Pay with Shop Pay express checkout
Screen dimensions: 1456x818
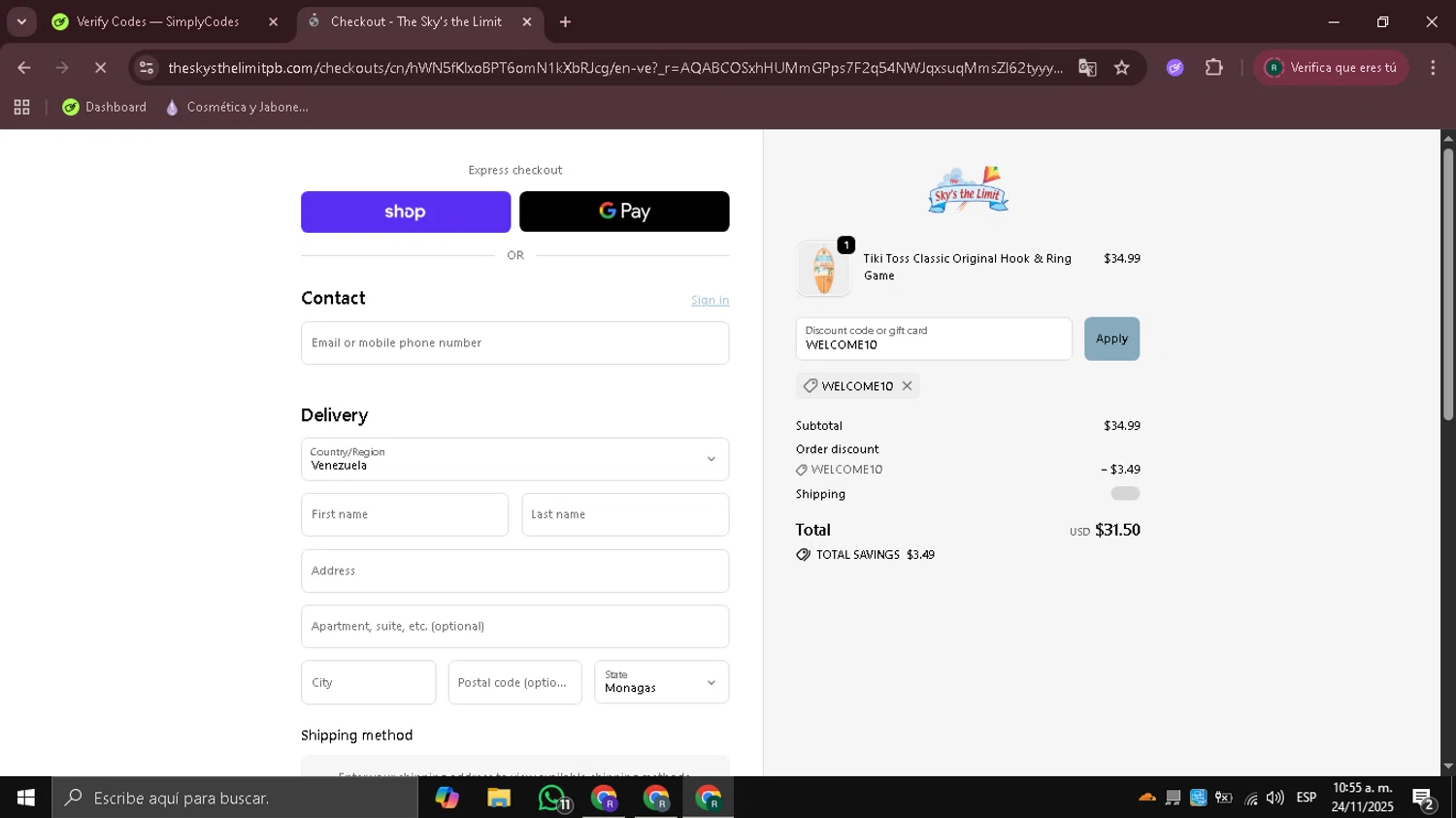(x=406, y=212)
